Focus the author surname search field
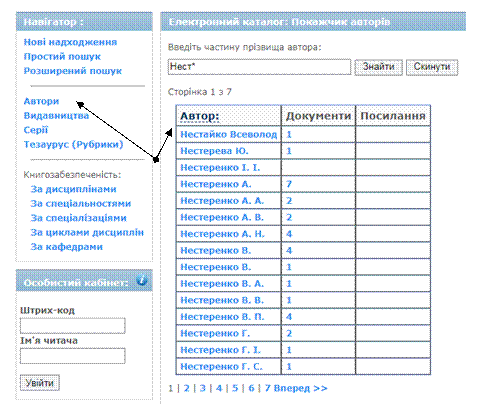The image size is (477, 412). (x=259, y=67)
